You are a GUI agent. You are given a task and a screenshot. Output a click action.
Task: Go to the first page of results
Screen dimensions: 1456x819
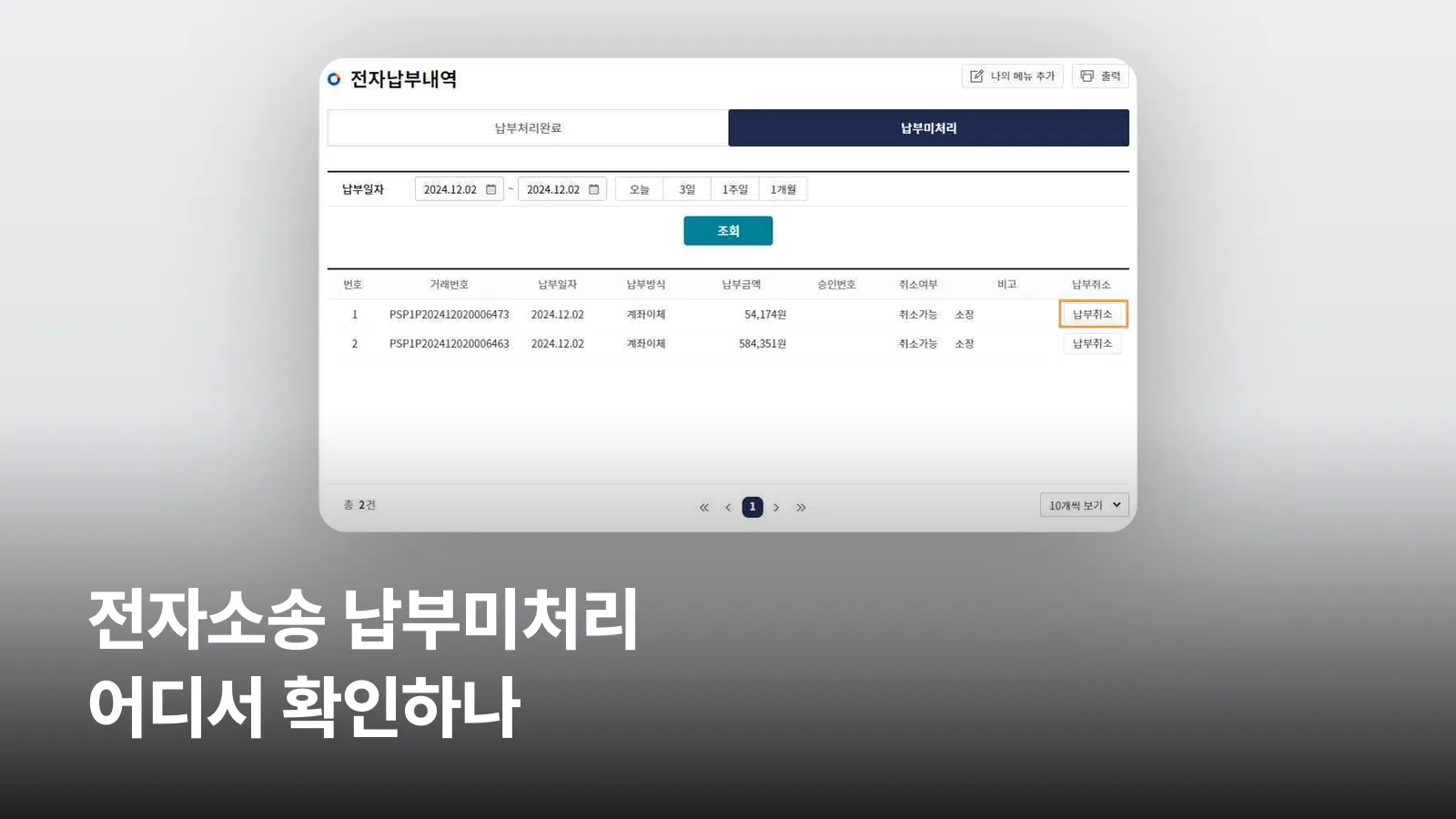(703, 508)
